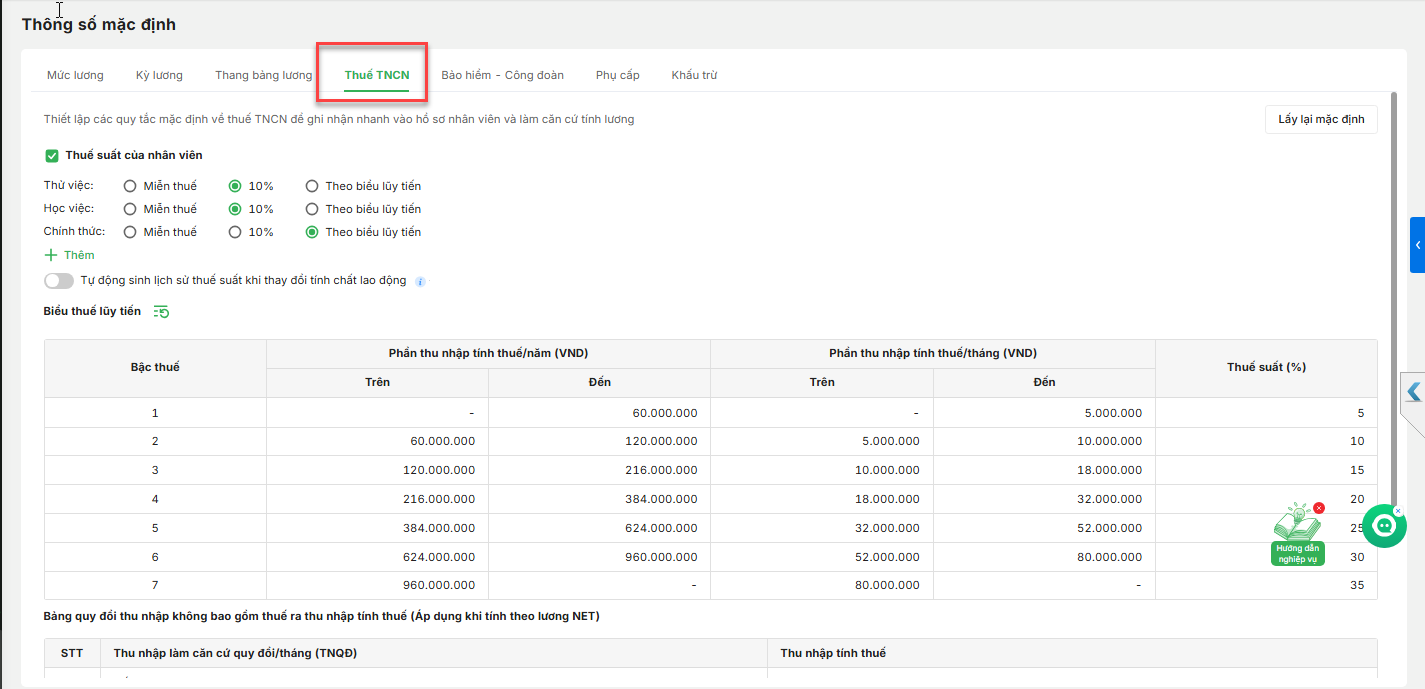Click the vertical scrollbar of the settings panel
The image size is (1425, 689).
pyautogui.click(x=1394, y=300)
